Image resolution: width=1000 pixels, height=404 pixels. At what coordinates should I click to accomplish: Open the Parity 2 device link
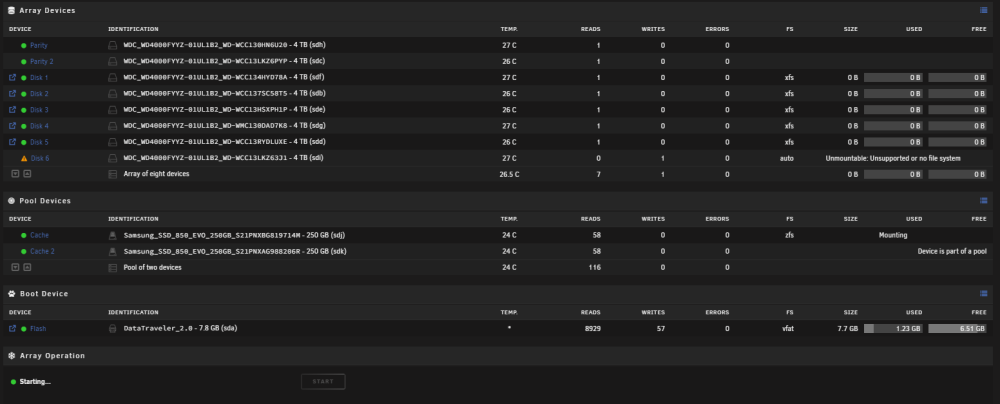tap(41, 62)
